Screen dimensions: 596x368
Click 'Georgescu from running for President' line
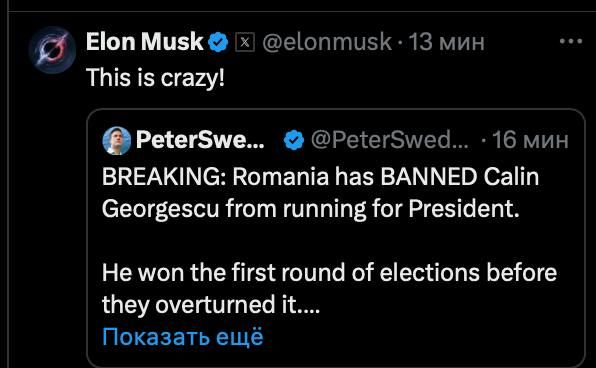pos(311,209)
